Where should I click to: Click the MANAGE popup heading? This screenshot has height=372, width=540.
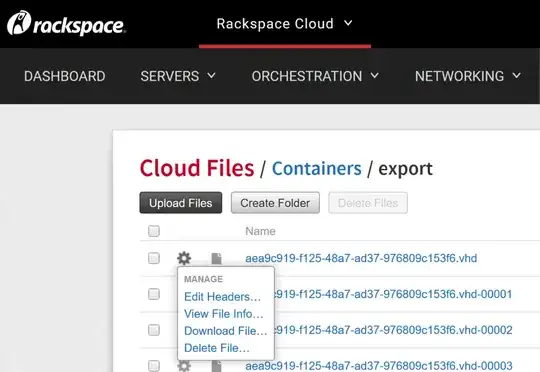[x=204, y=279]
